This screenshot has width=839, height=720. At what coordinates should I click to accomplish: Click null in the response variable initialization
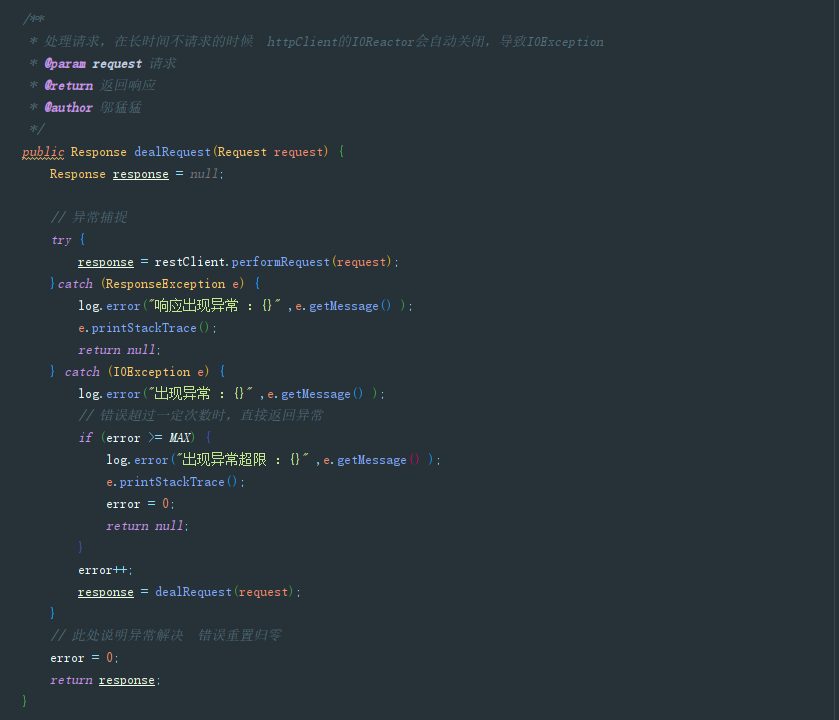pos(204,174)
